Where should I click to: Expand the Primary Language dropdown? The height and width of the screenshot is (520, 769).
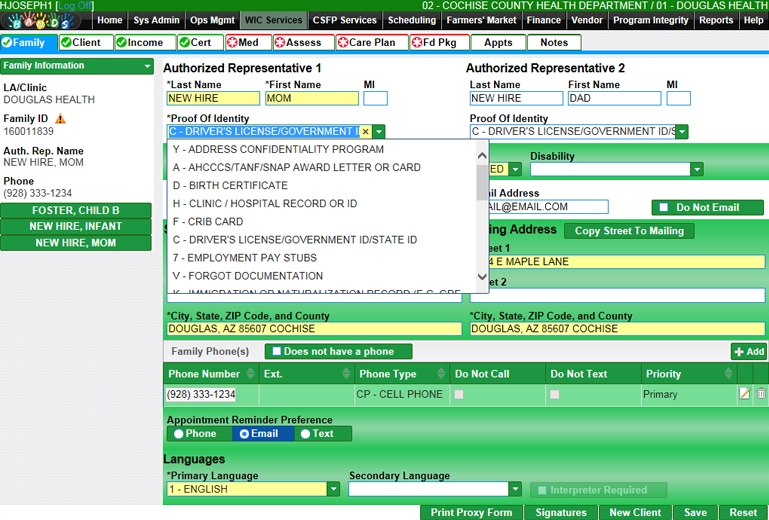[x=333, y=489]
